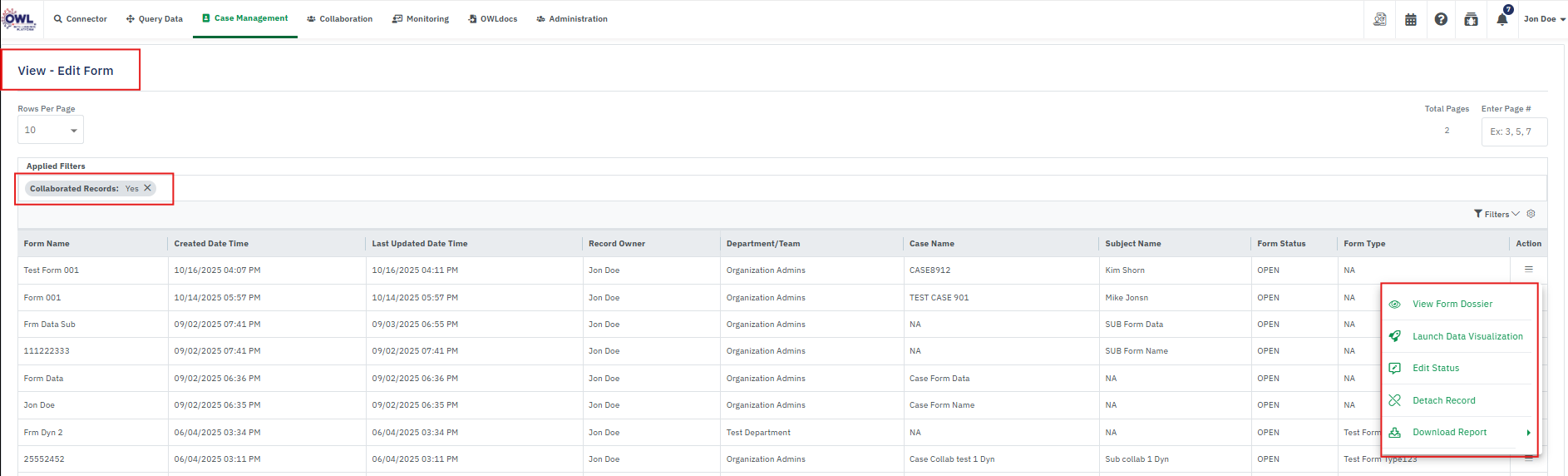Click the help question mark icon
1568x476 pixels.
pyautogui.click(x=1441, y=19)
